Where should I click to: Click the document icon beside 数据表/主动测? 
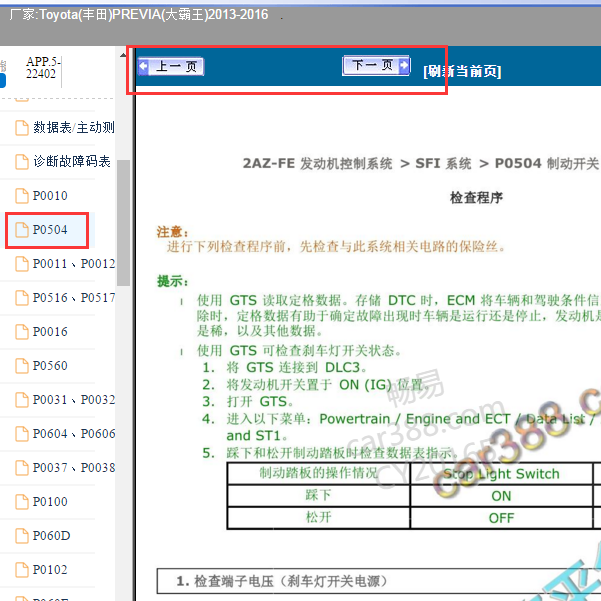[x=22, y=128]
